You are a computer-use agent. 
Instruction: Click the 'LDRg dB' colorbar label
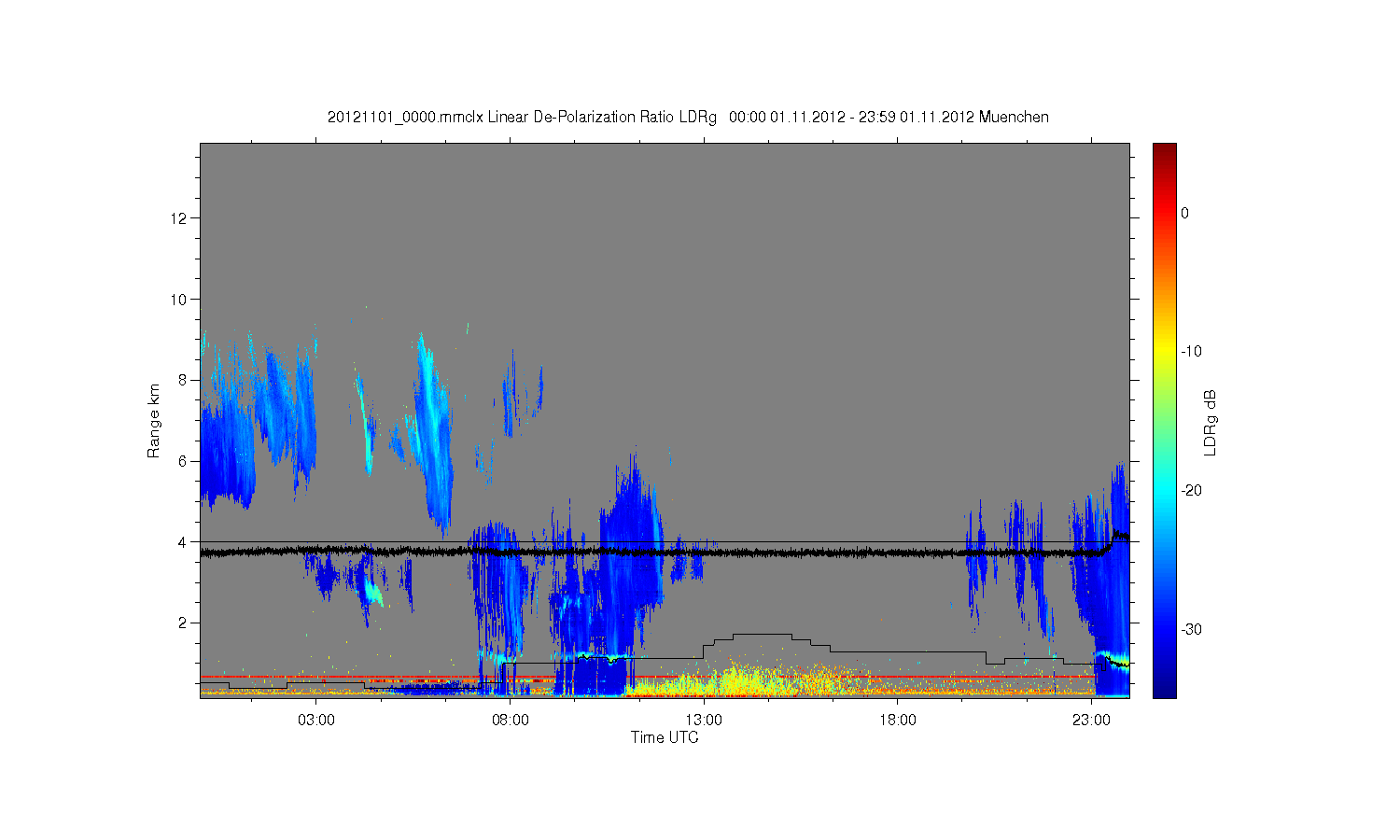(x=1211, y=422)
